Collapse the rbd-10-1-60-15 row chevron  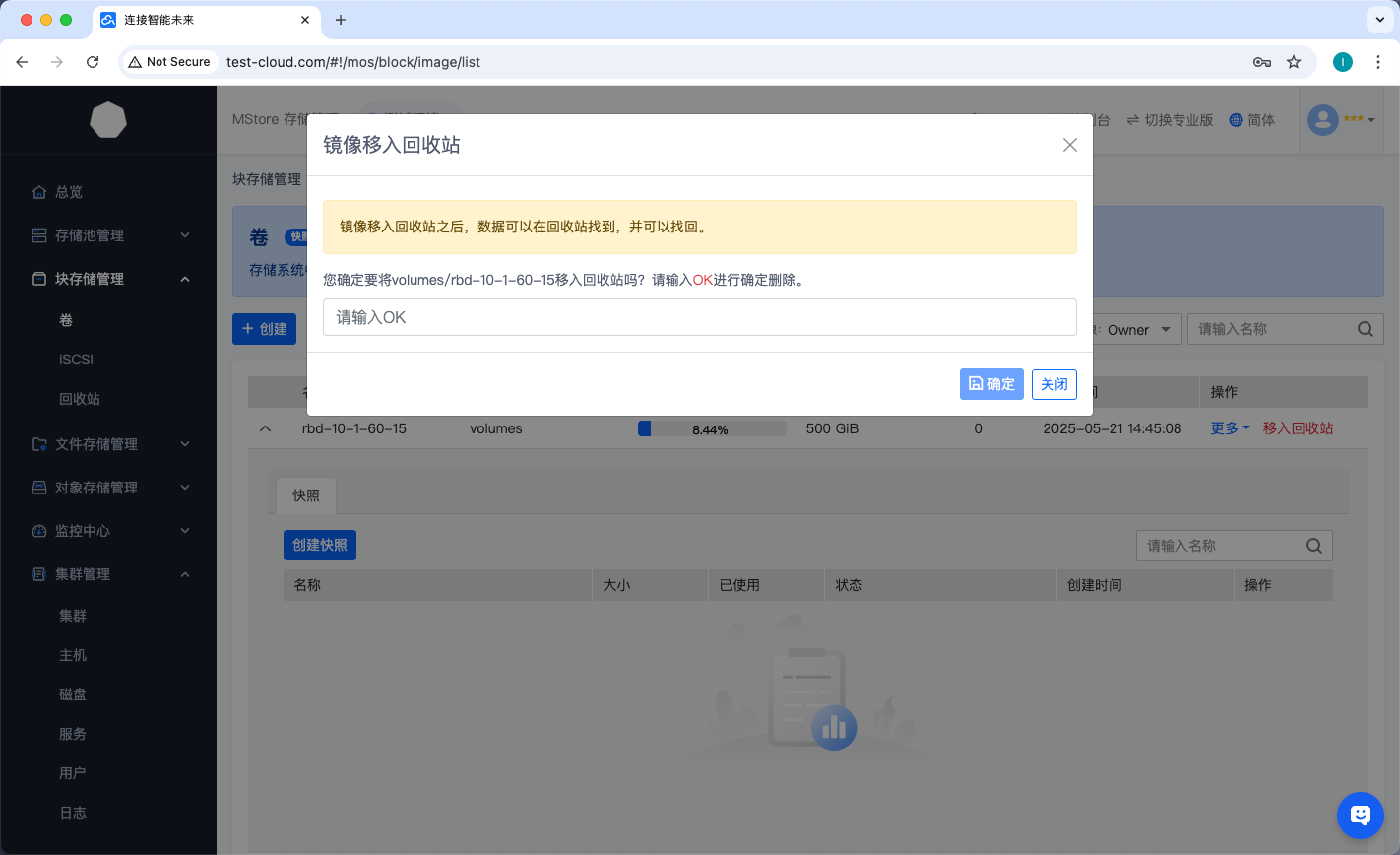click(265, 428)
